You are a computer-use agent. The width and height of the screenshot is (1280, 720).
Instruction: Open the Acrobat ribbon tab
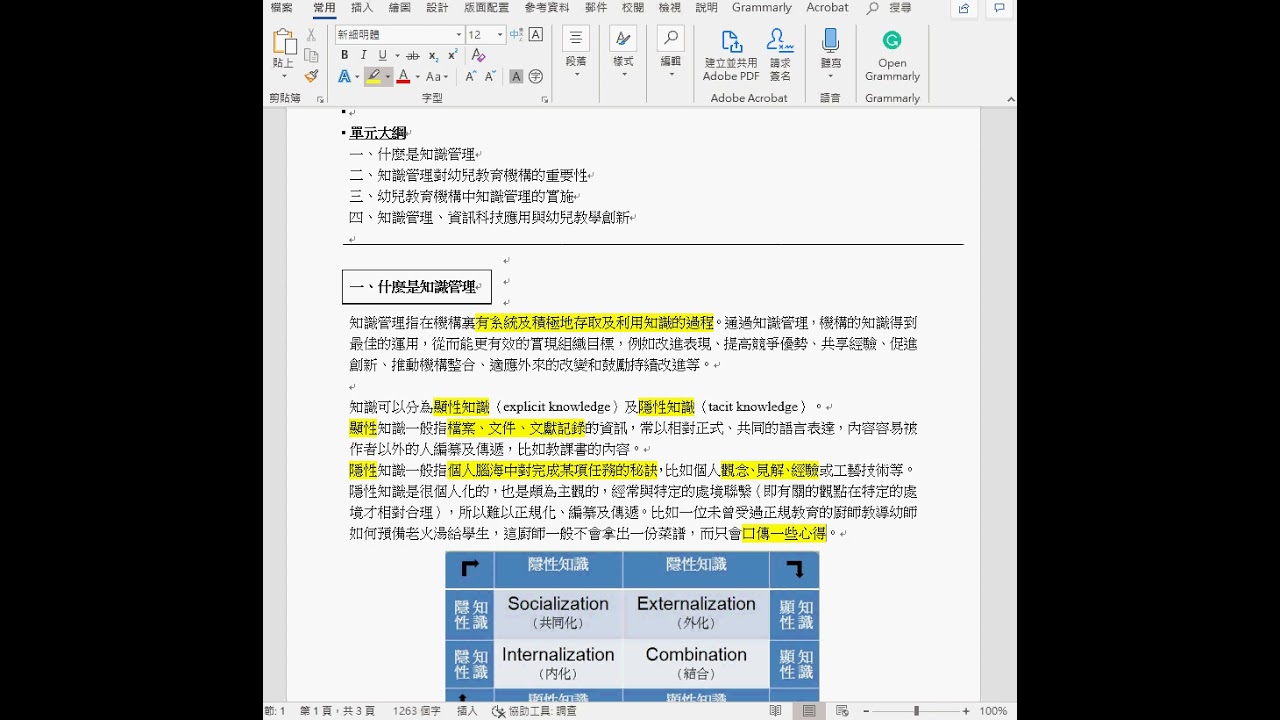827,8
